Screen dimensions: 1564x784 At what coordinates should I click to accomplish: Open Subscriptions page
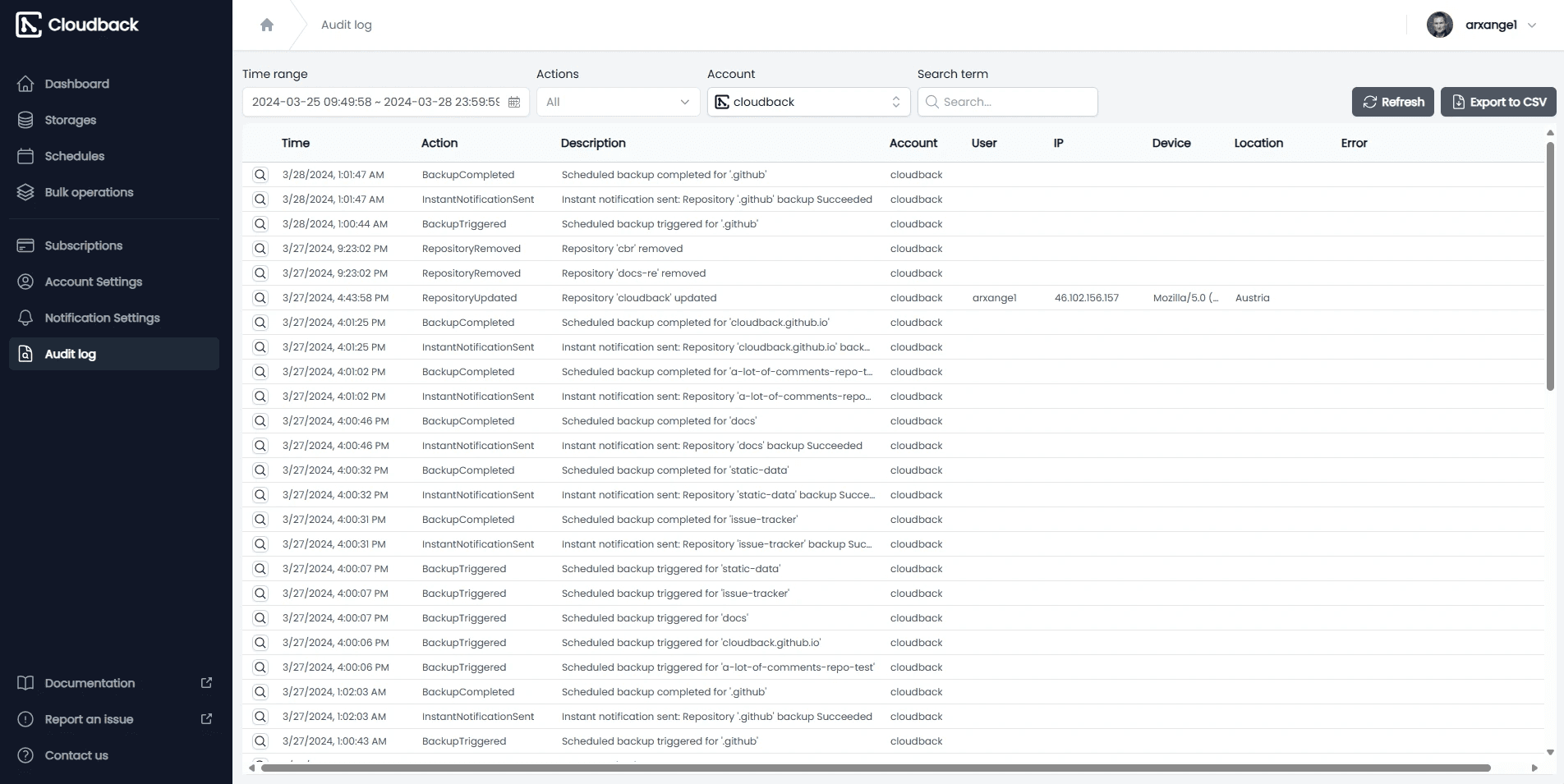pos(114,245)
